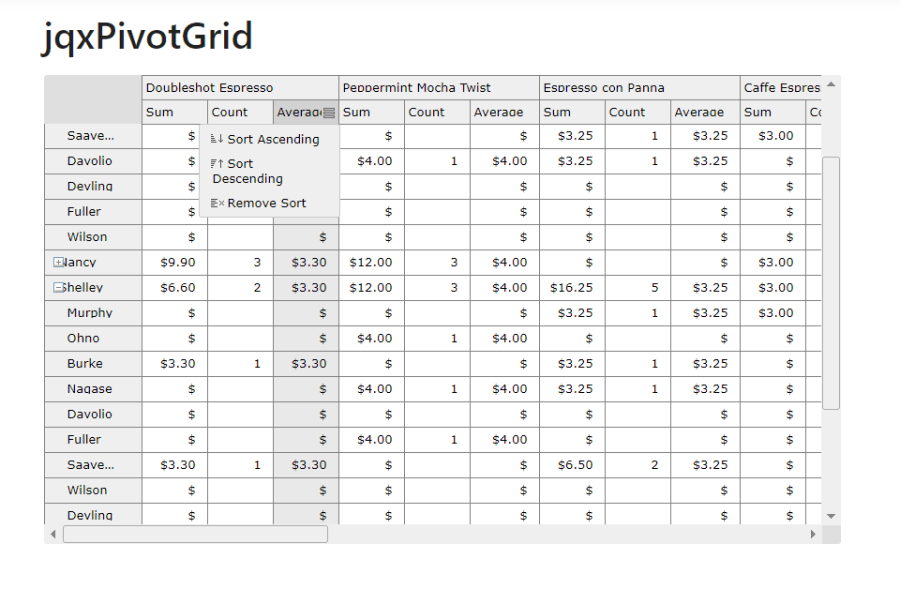This screenshot has width=900, height=589.
Task: Select the Nagase row header
Action: (x=93, y=389)
